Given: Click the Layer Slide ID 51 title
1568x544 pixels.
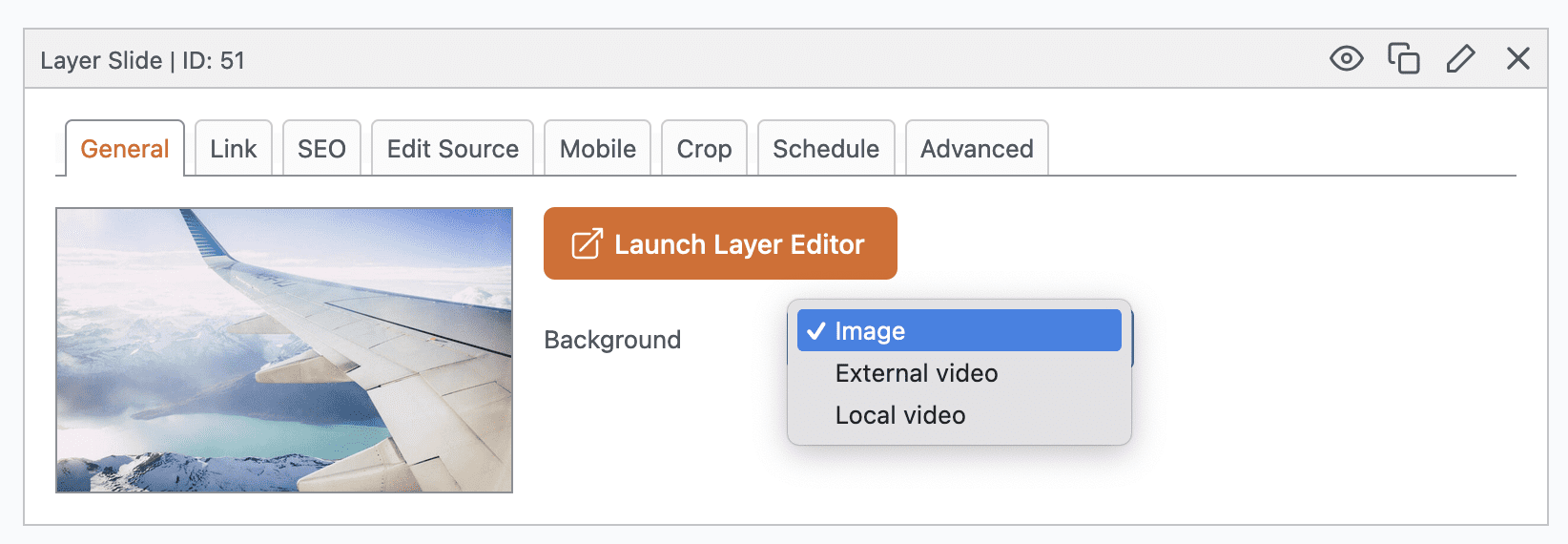Looking at the screenshot, I should point(143,60).
